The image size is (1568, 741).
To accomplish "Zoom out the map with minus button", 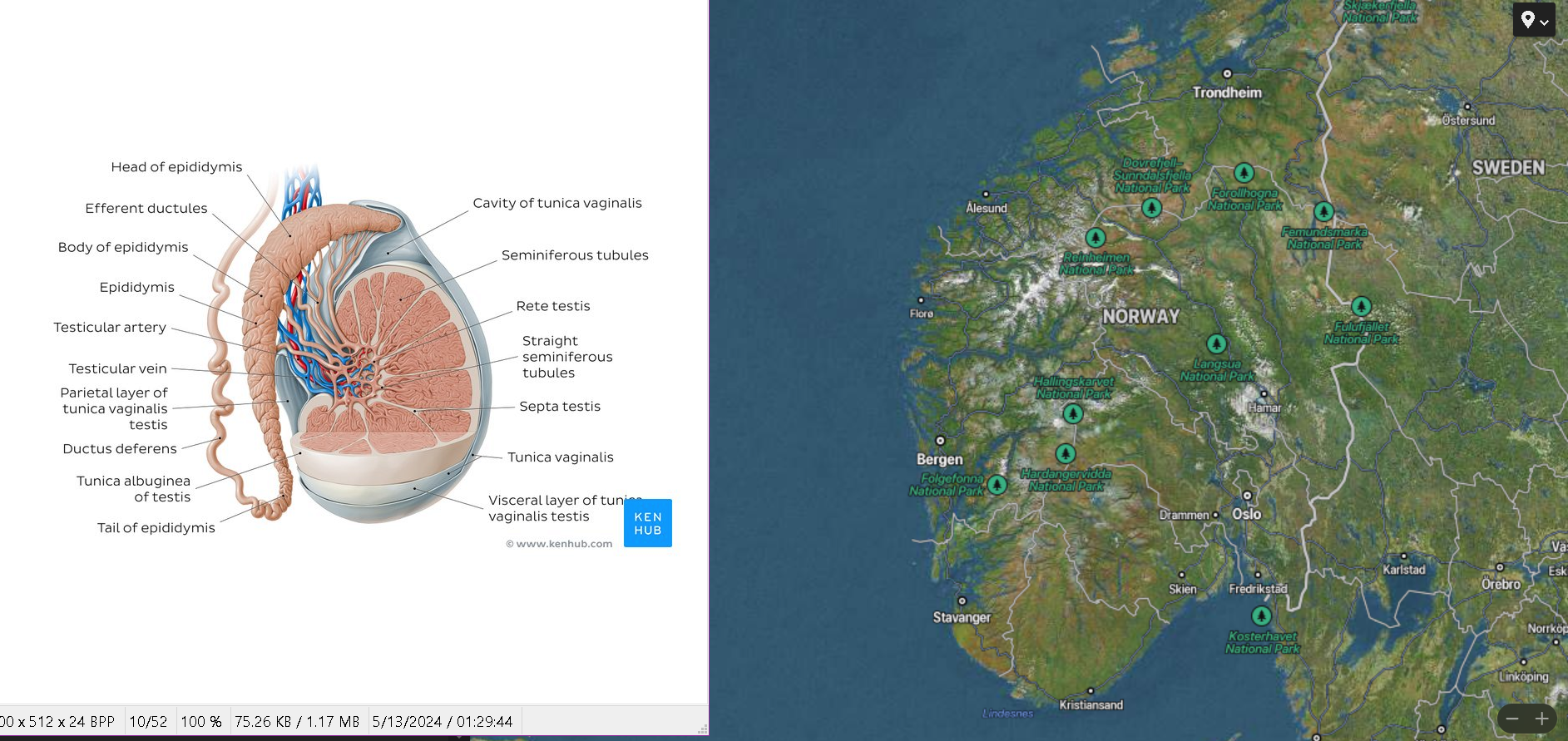I will (1512, 719).
